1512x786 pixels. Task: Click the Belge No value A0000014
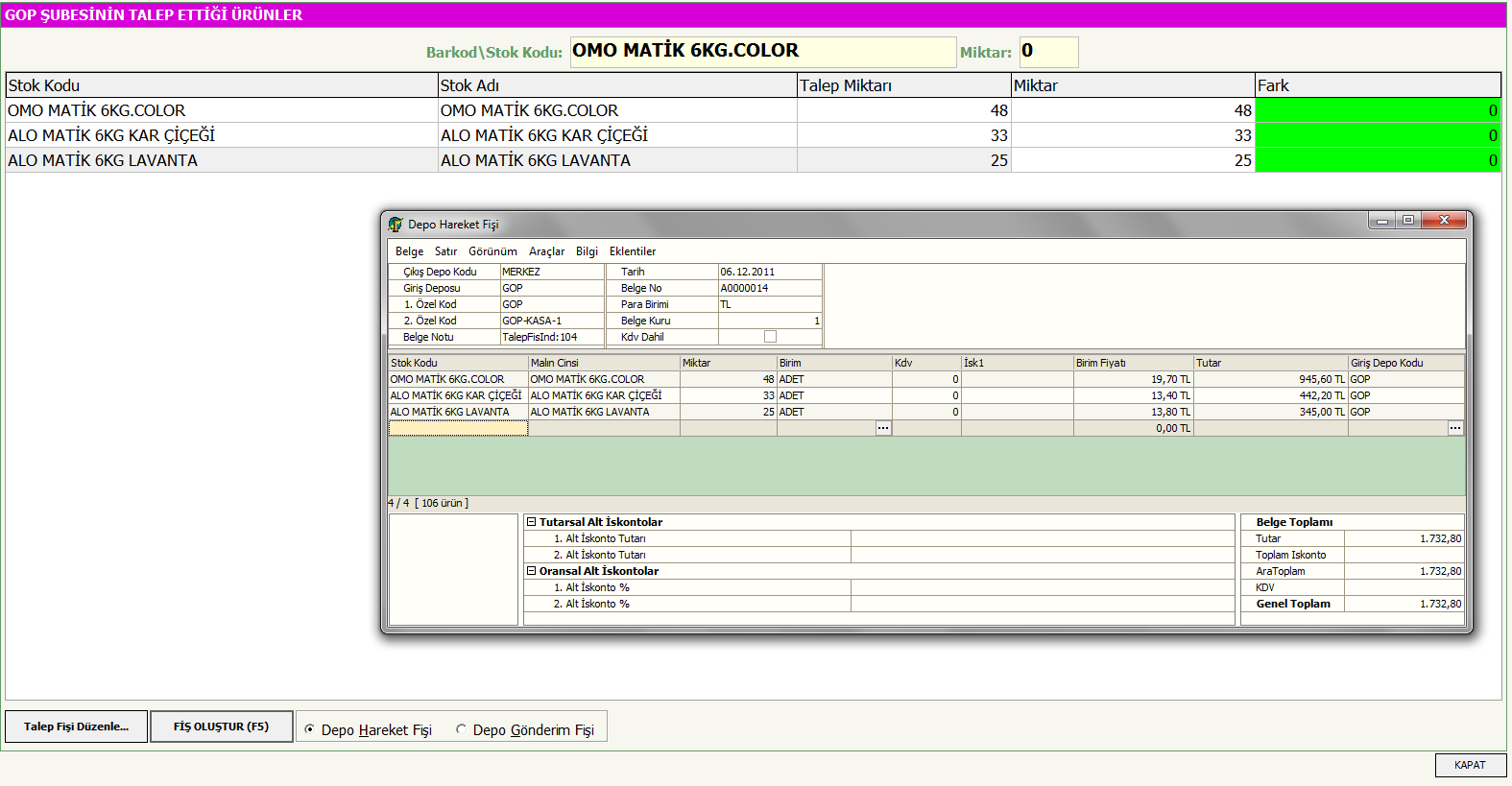[x=770, y=288]
